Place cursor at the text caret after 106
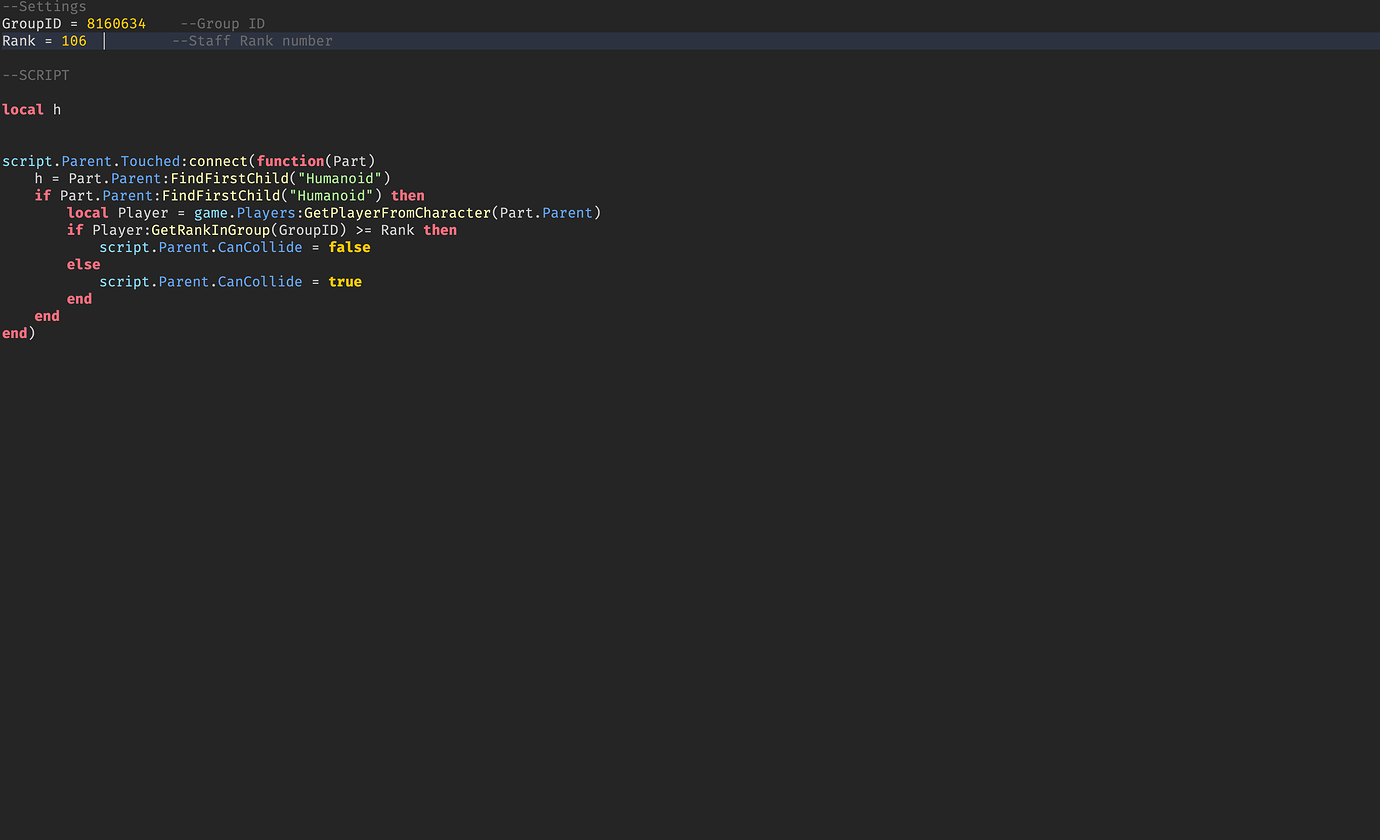Screen dimensions: 1380x840 coord(104,40)
